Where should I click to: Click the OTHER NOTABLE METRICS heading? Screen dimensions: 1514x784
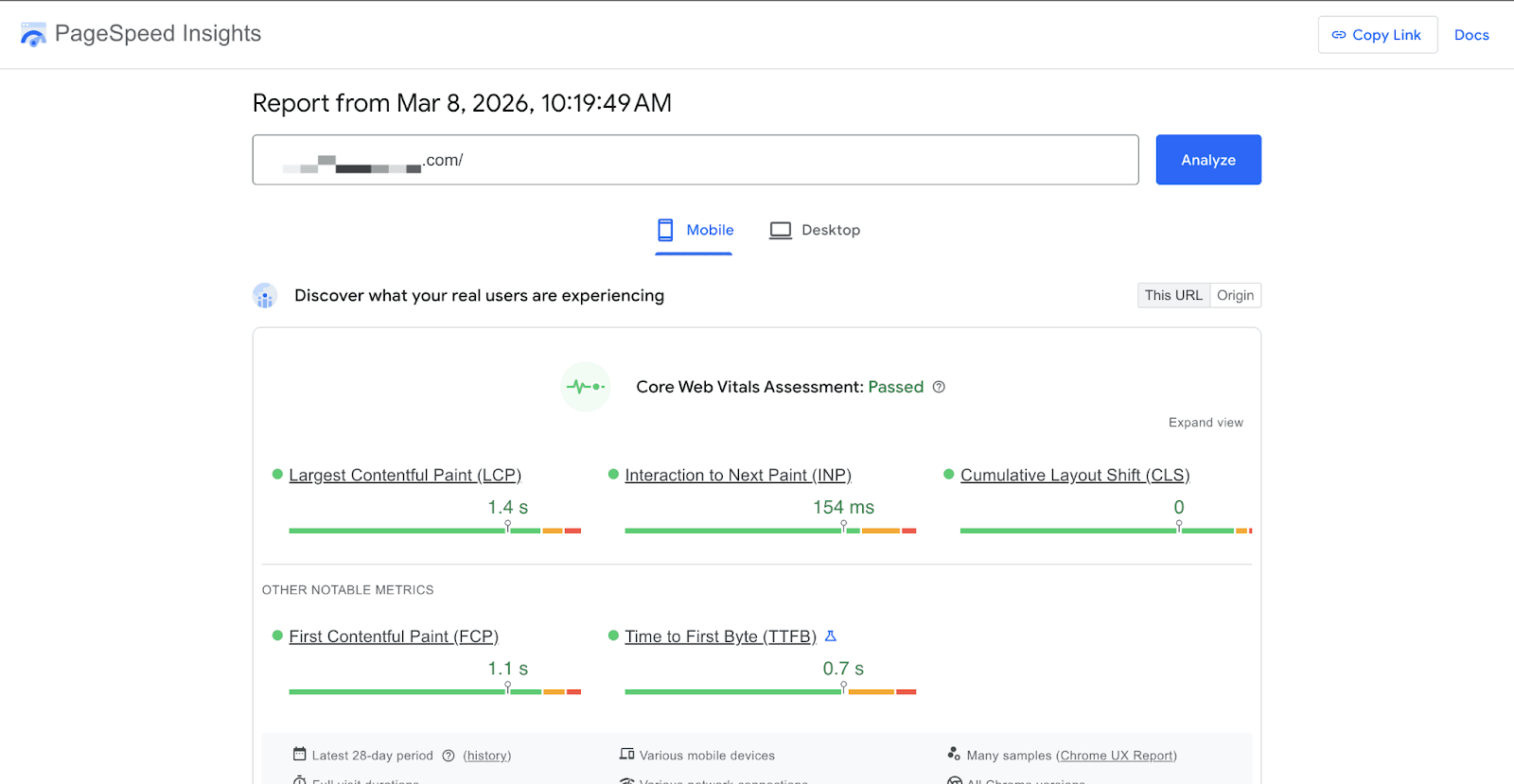348,590
